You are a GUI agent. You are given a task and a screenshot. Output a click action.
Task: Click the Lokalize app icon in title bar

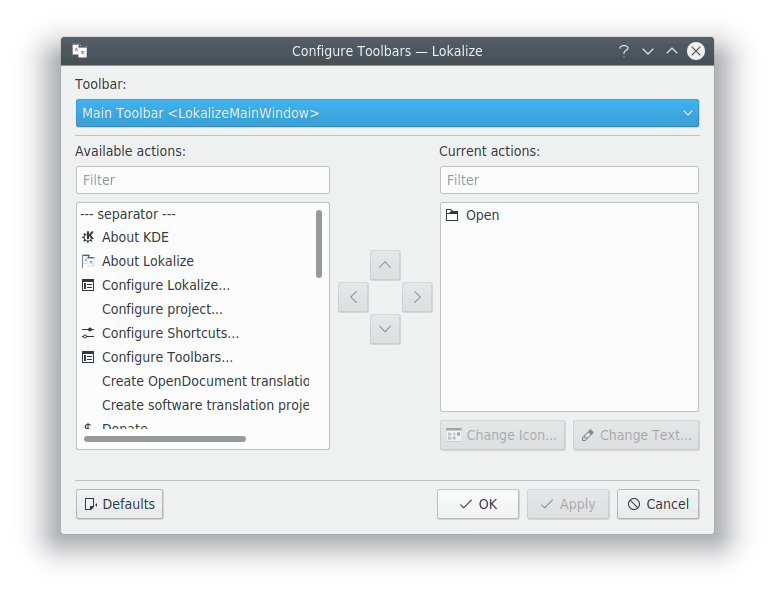coord(80,51)
